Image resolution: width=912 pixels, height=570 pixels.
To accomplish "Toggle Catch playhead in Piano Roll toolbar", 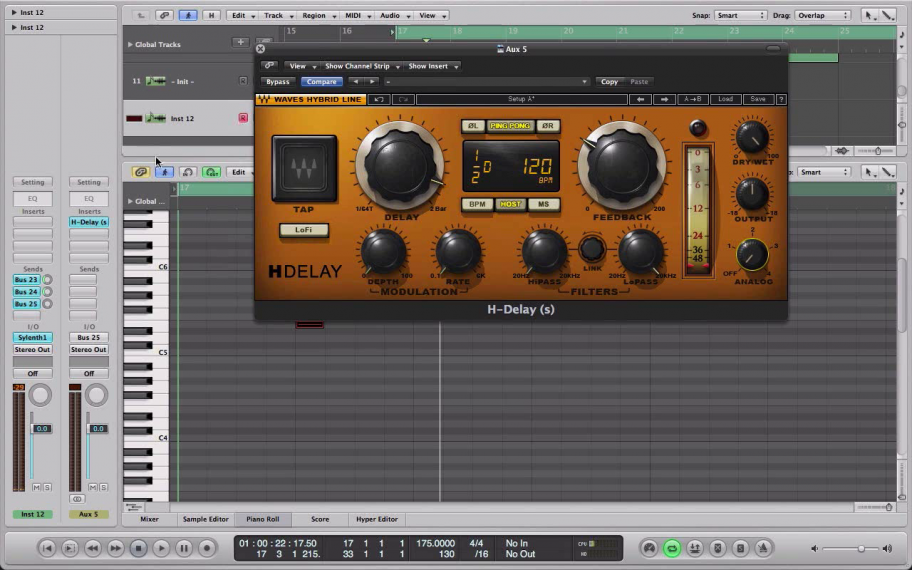I will [x=165, y=172].
